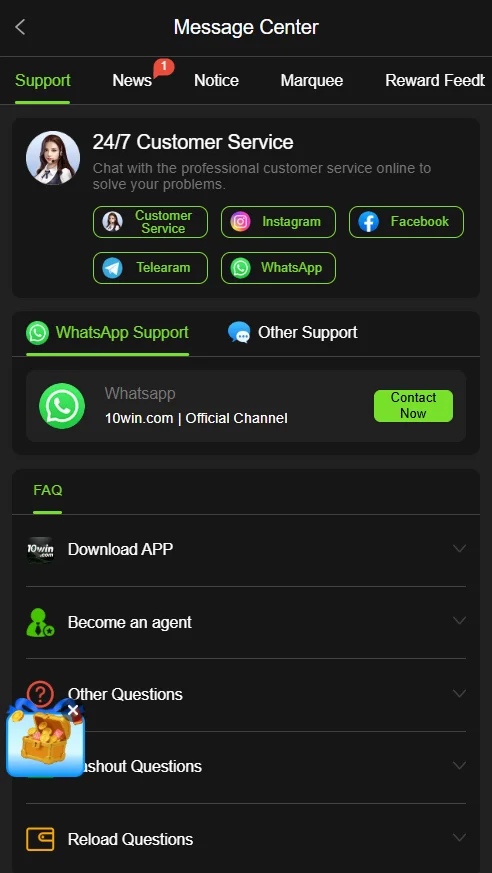Open the Facebook support channel button

tap(406, 222)
